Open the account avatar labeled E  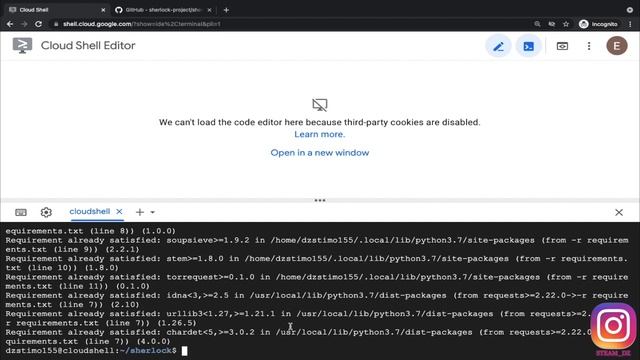tap(616, 46)
